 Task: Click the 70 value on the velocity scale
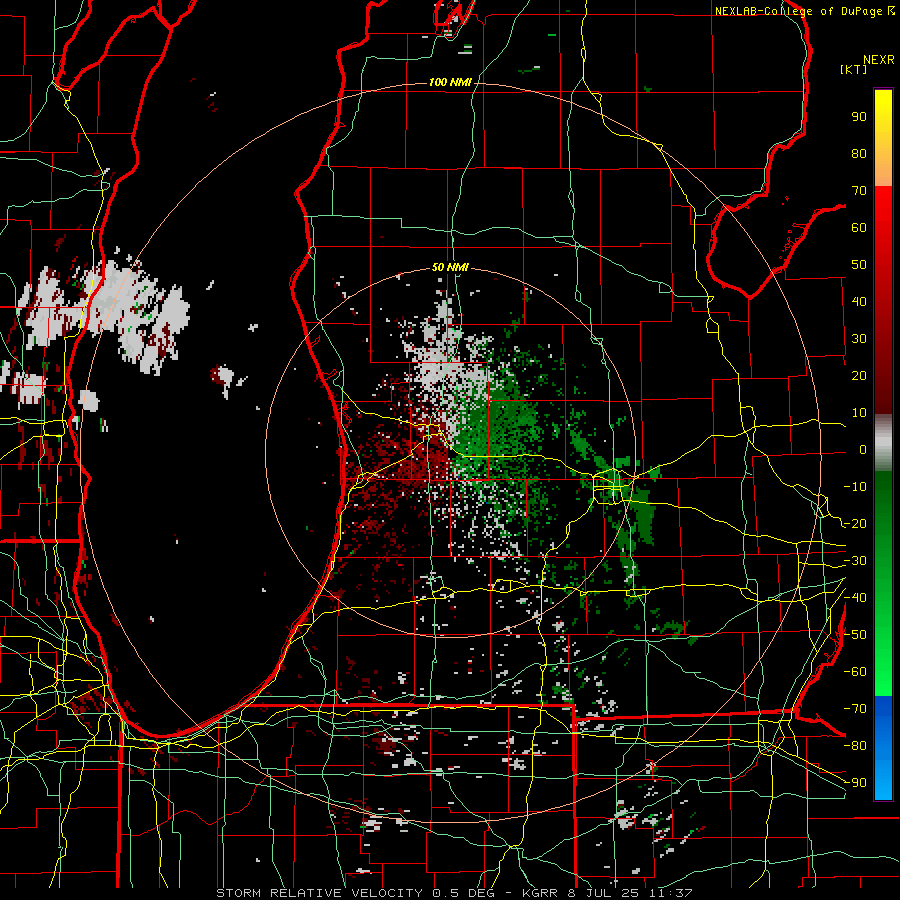pos(859,191)
